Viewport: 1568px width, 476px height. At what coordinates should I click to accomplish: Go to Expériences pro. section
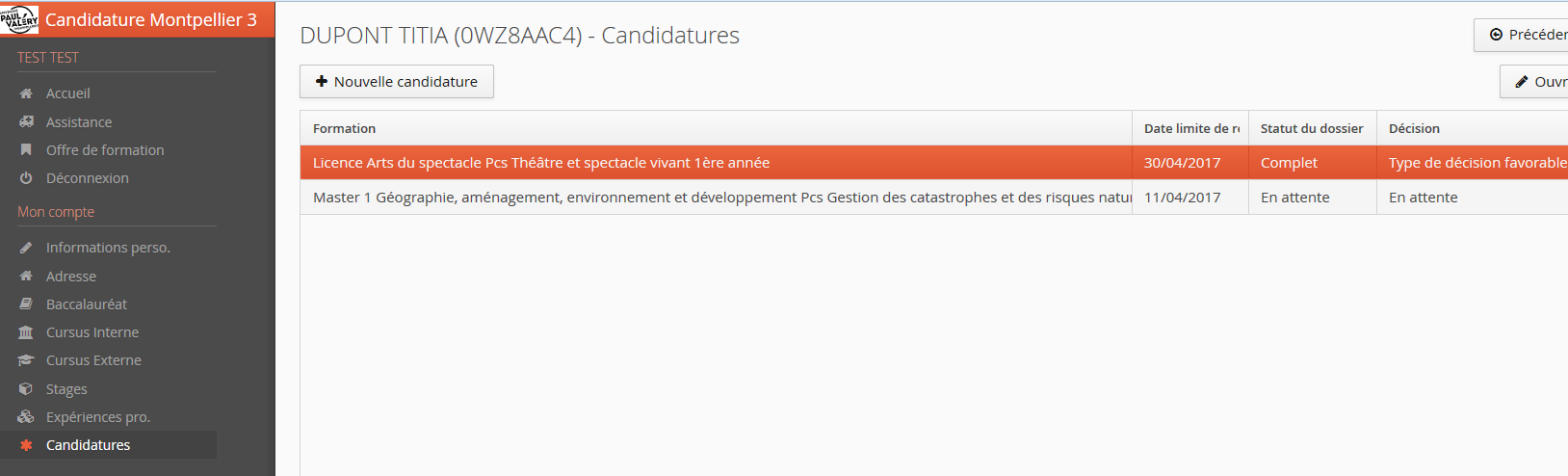coord(97,417)
